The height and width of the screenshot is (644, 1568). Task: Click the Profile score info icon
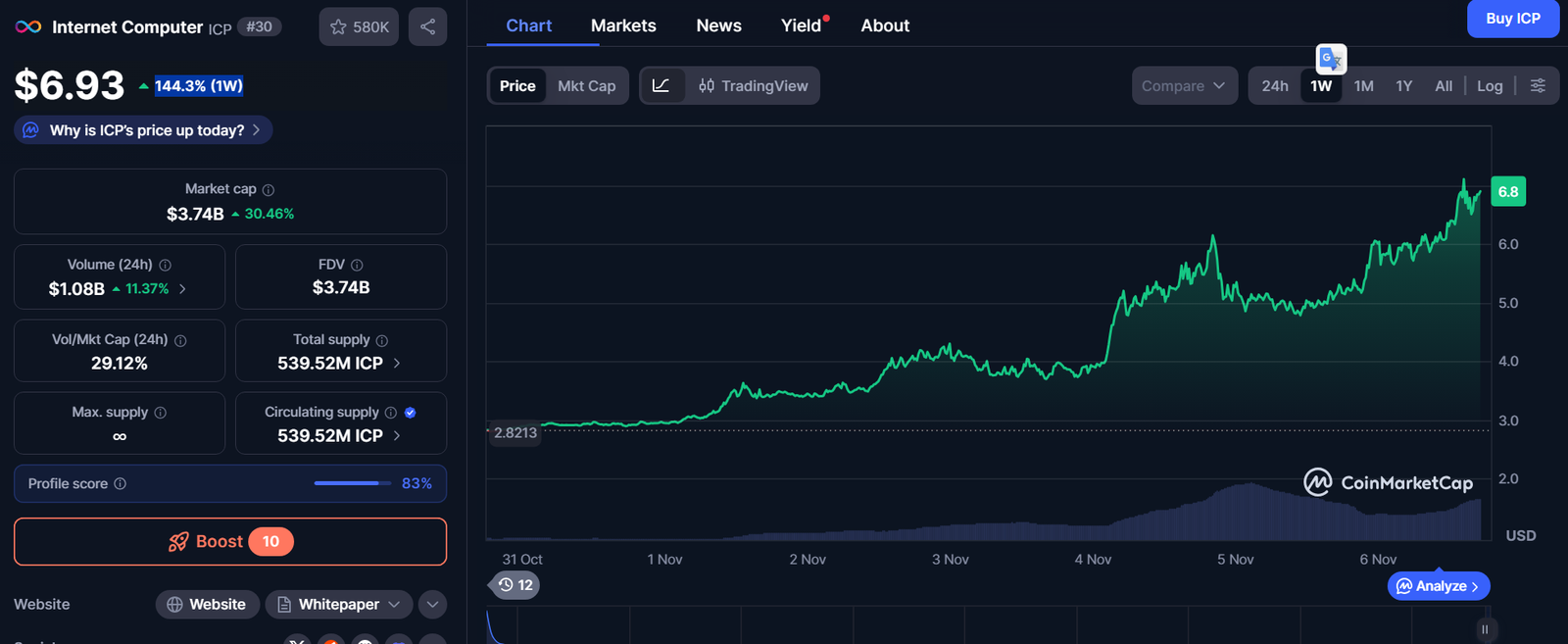pyautogui.click(x=121, y=483)
